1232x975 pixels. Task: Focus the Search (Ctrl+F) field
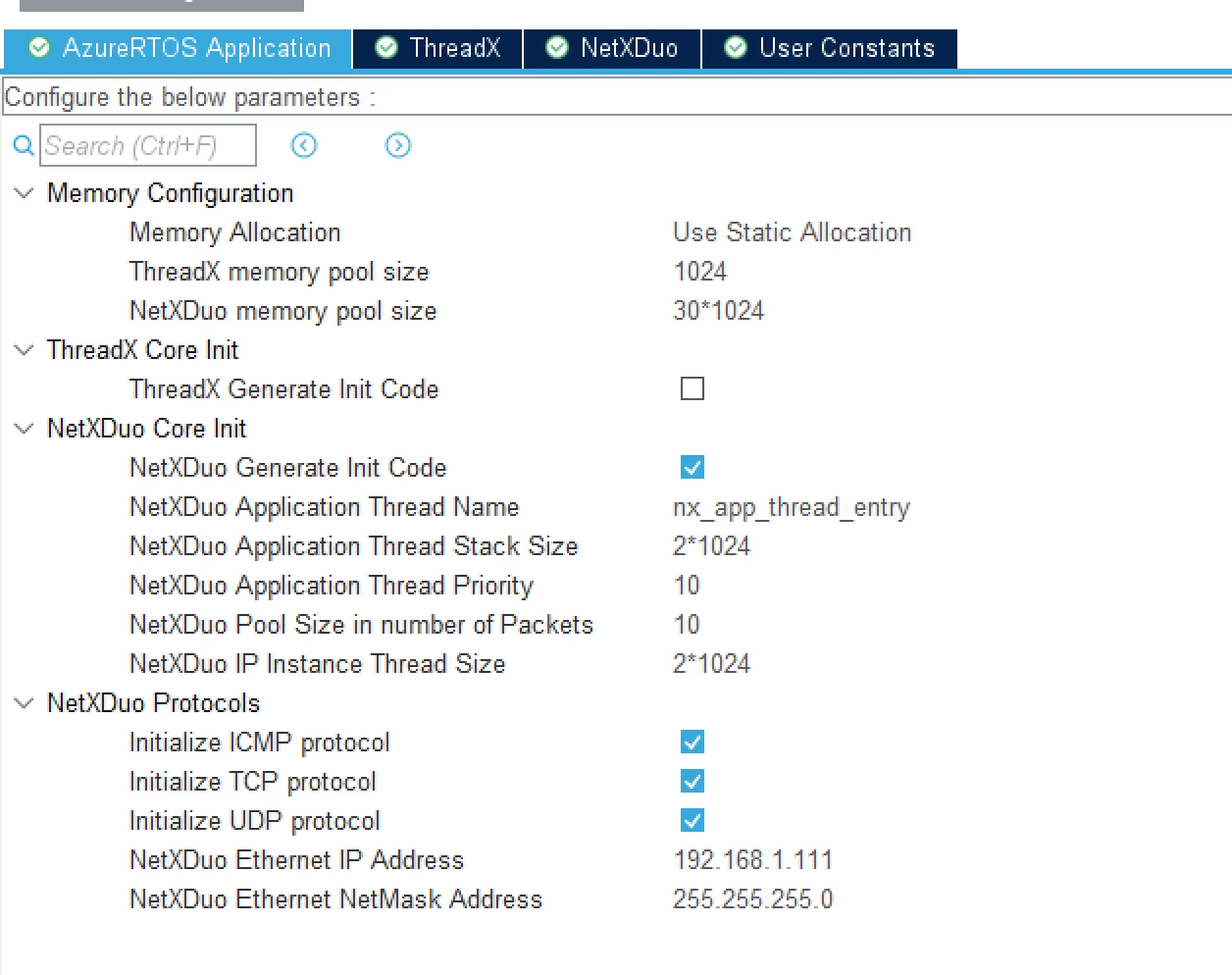click(148, 145)
